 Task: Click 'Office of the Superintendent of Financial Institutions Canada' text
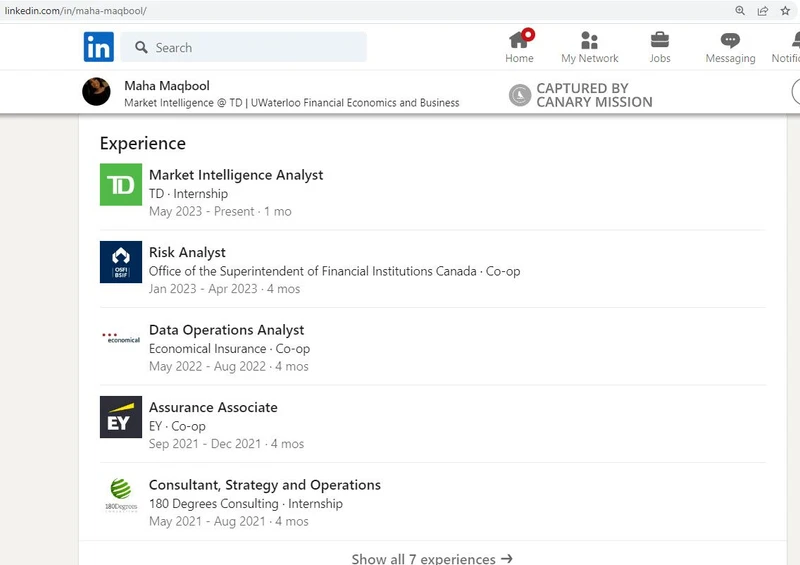[313, 271]
